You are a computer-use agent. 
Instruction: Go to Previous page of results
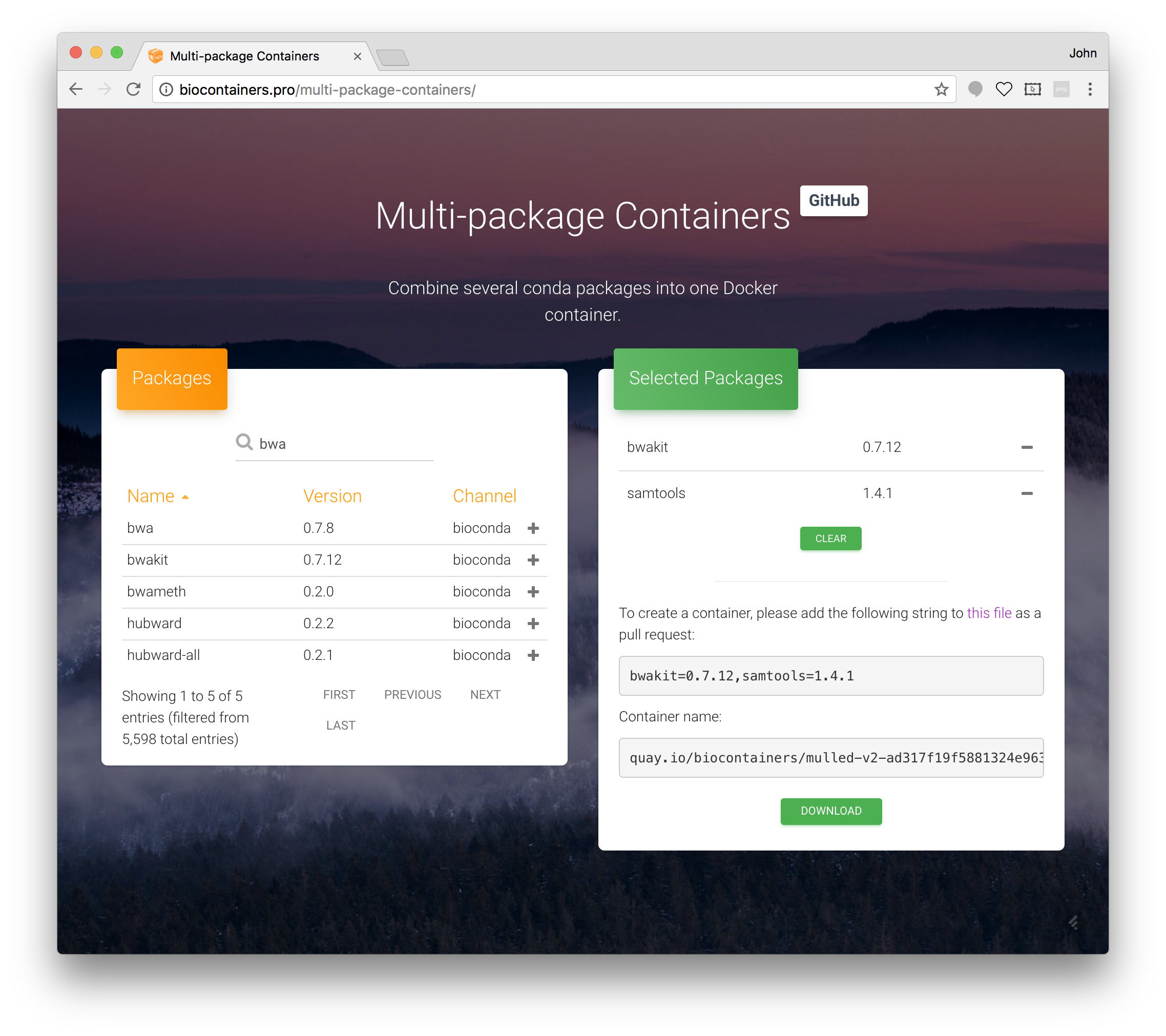pyautogui.click(x=412, y=694)
